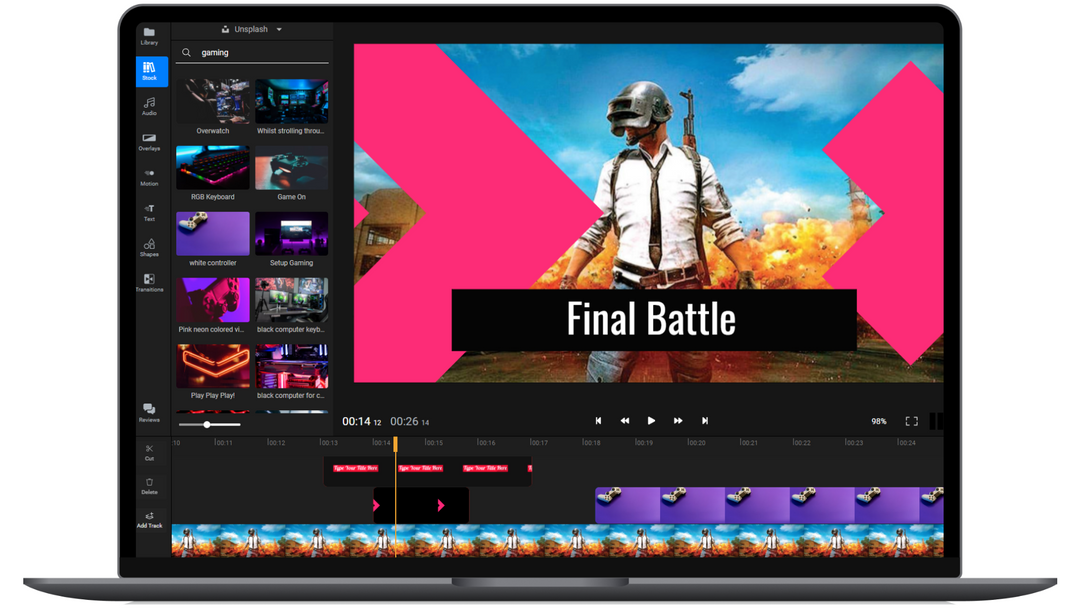Screen dimensions: 1080x608
Task: Click the Cut scissors tool
Action: click(149, 452)
